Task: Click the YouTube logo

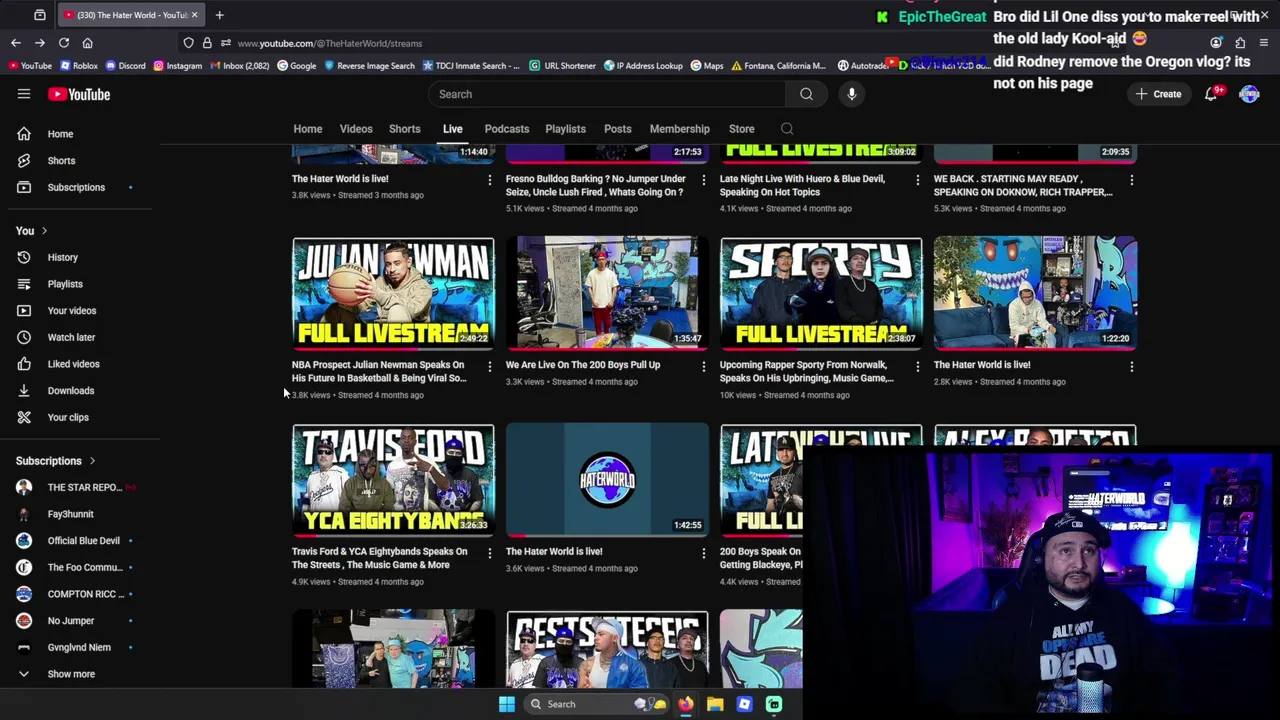Action: (x=79, y=94)
